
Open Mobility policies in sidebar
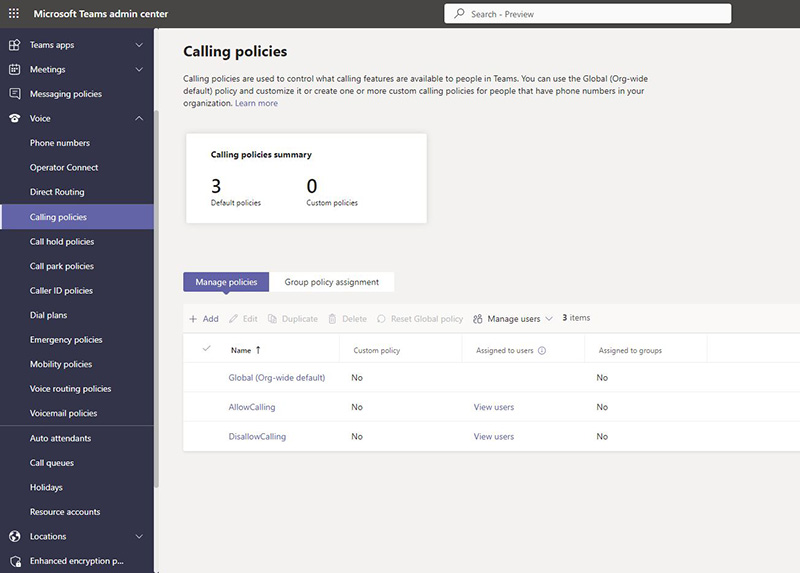coord(61,364)
